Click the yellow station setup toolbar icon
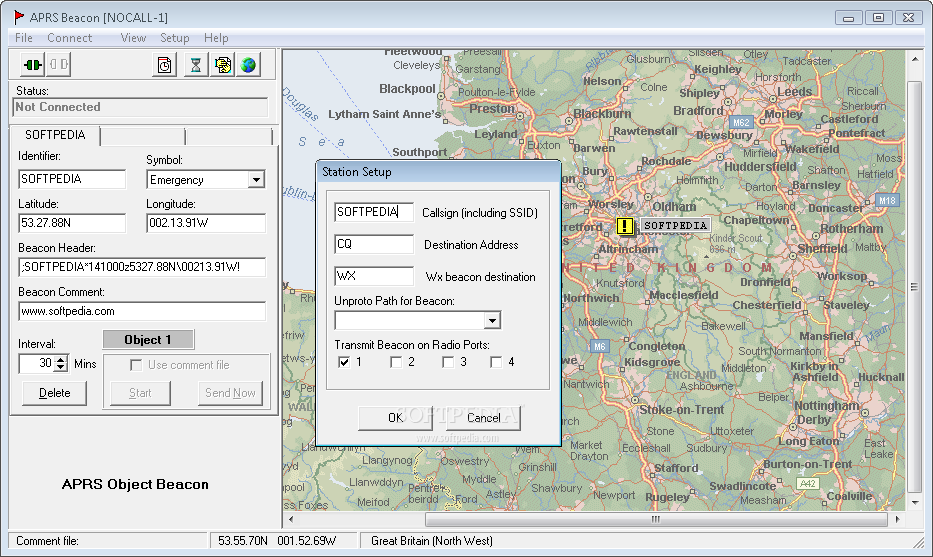933x557 pixels. pos(223,64)
